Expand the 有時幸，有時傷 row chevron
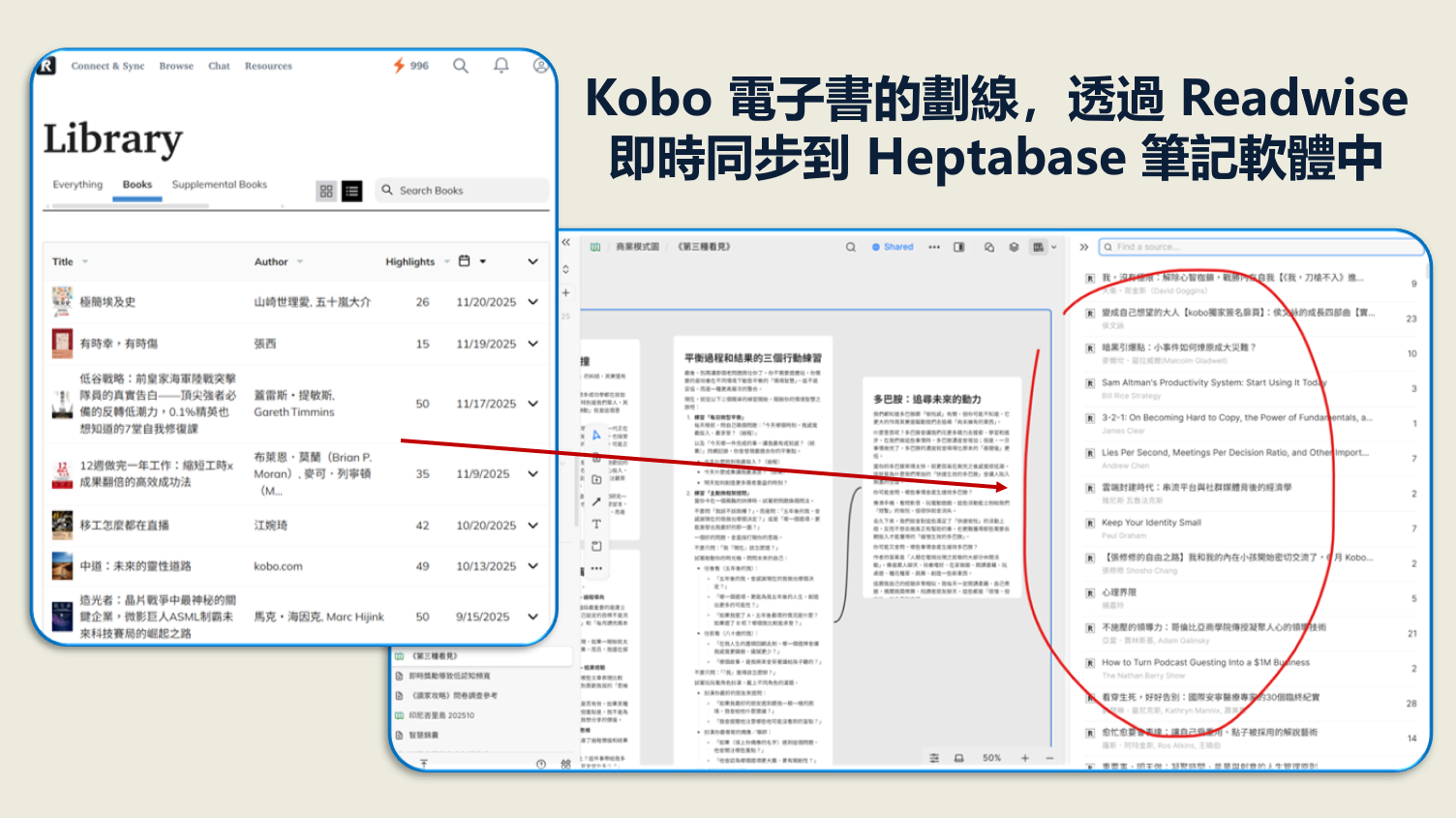 pyautogui.click(x=532, y=344)
